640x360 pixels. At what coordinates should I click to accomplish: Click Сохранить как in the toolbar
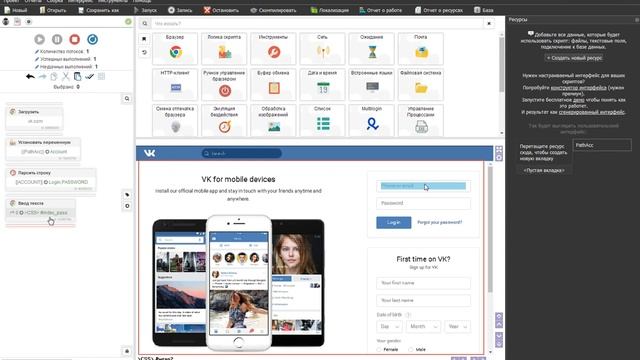pos(98,10)
